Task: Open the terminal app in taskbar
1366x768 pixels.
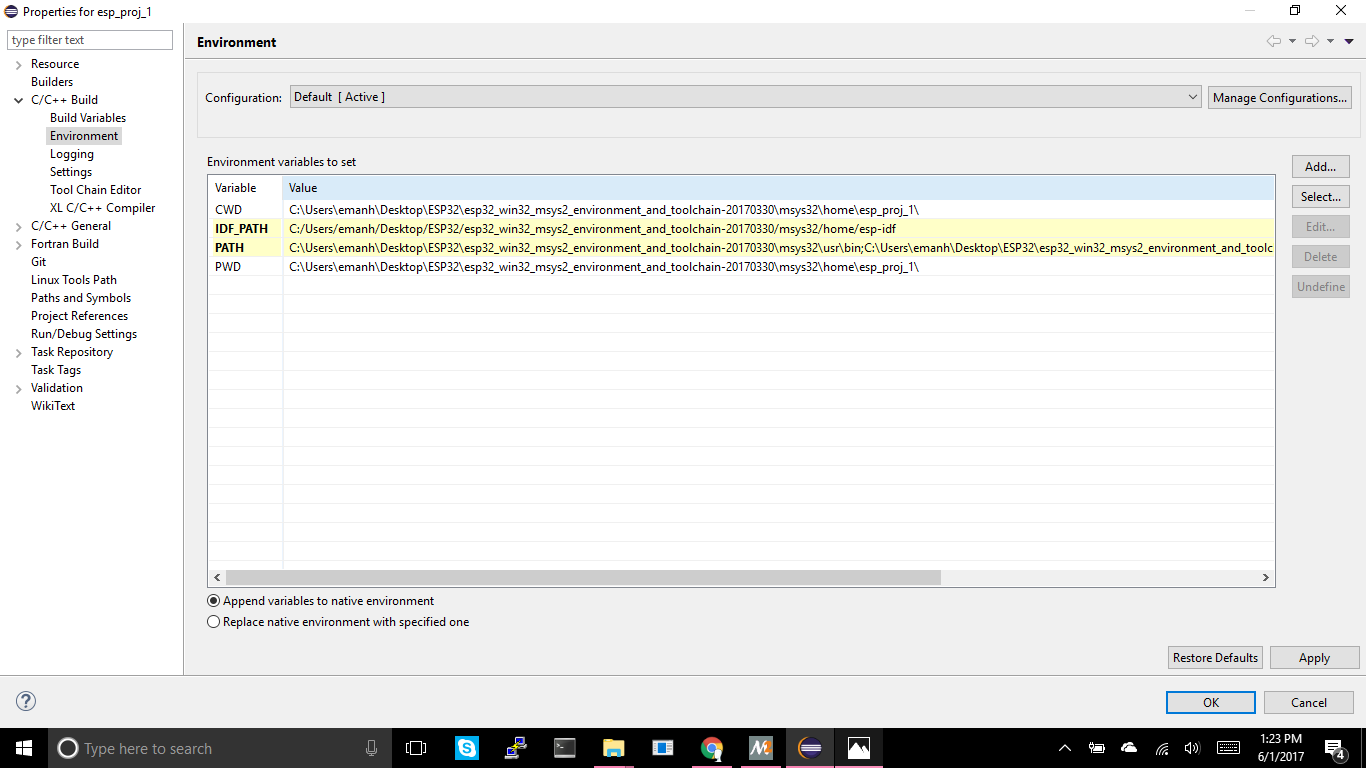Action: [x=564, y=748]
